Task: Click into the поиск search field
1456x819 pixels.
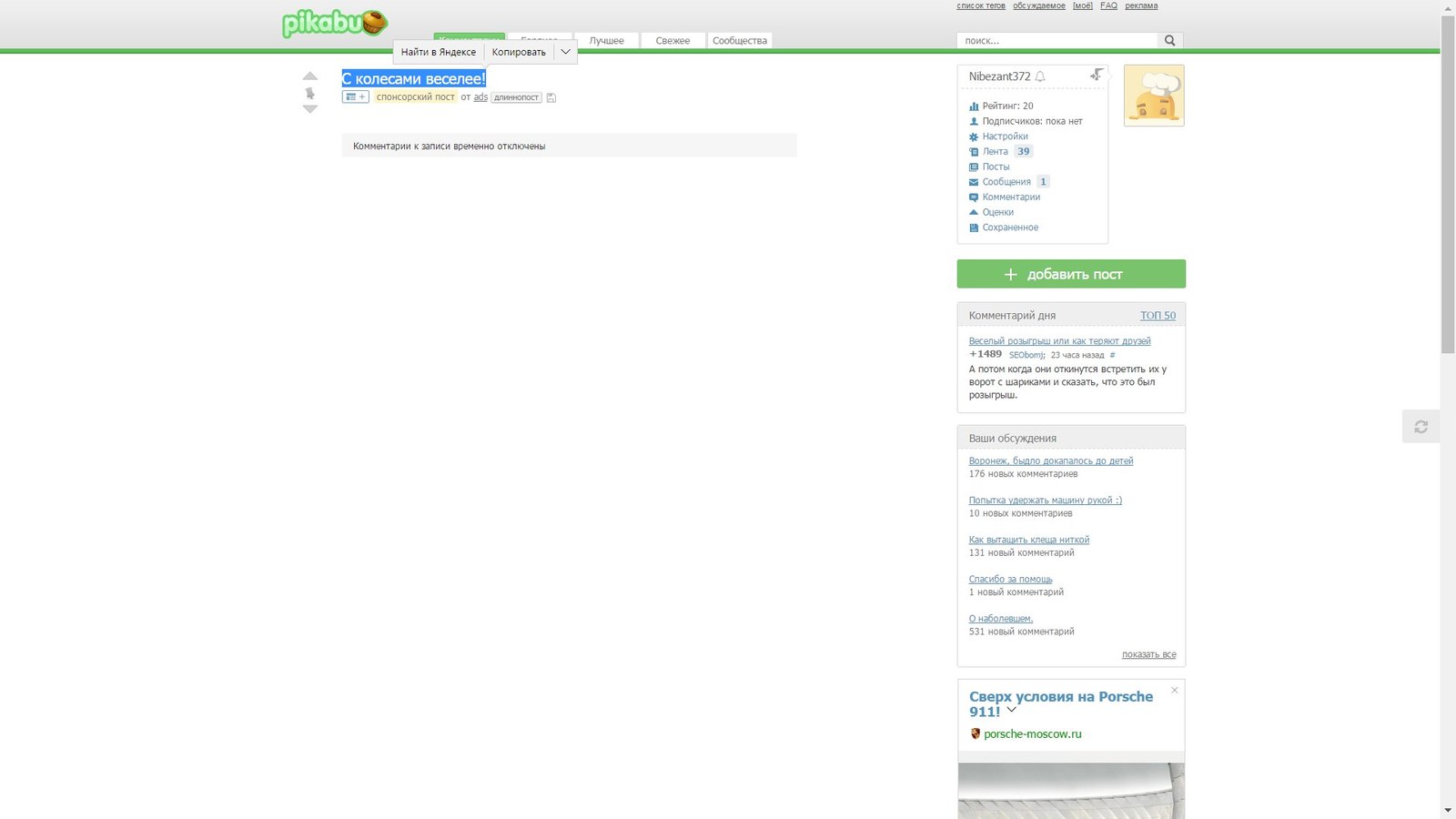Action: (1056, 41)
